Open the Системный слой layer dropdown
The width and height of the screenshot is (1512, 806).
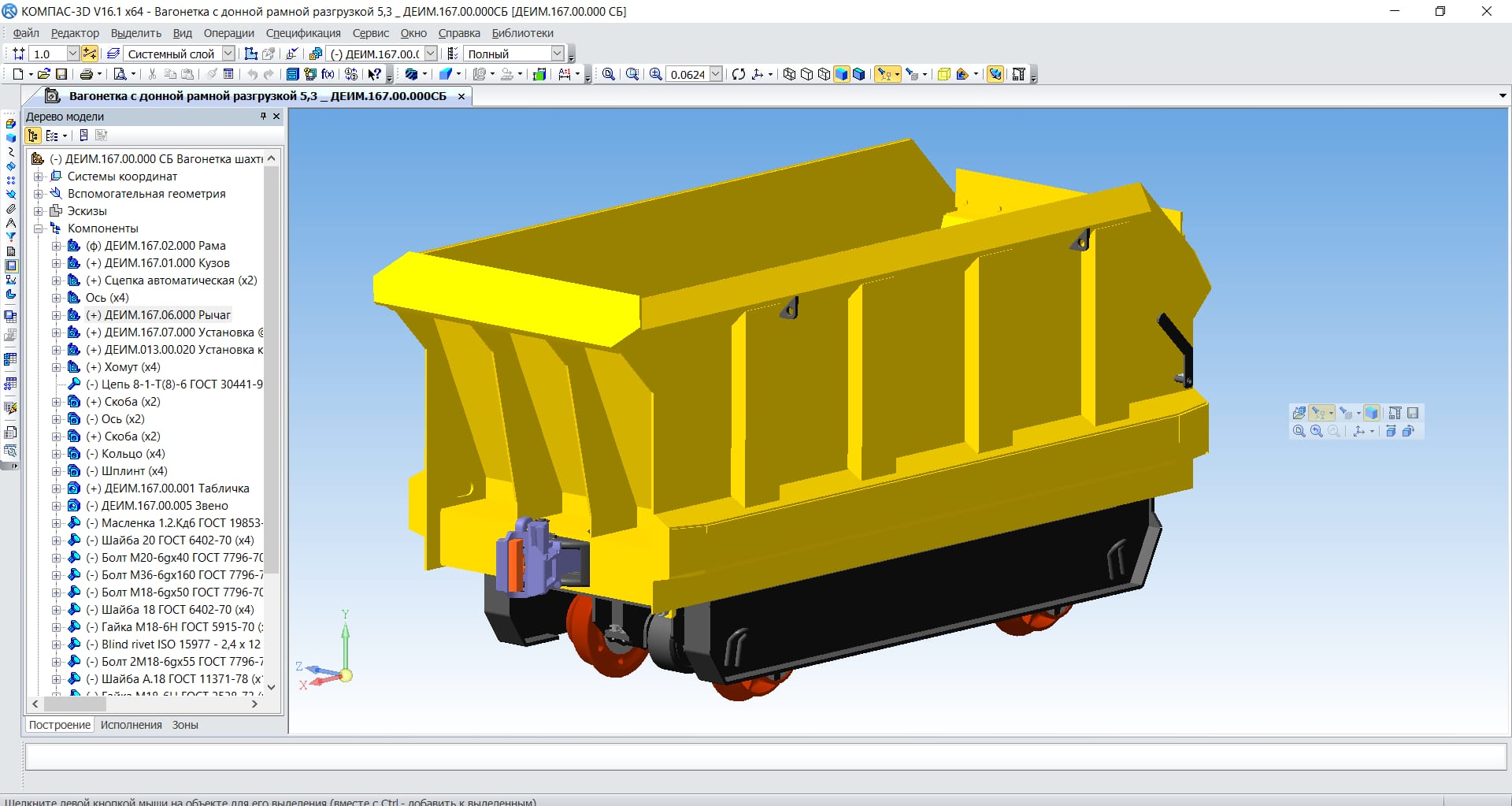[228, 54]
